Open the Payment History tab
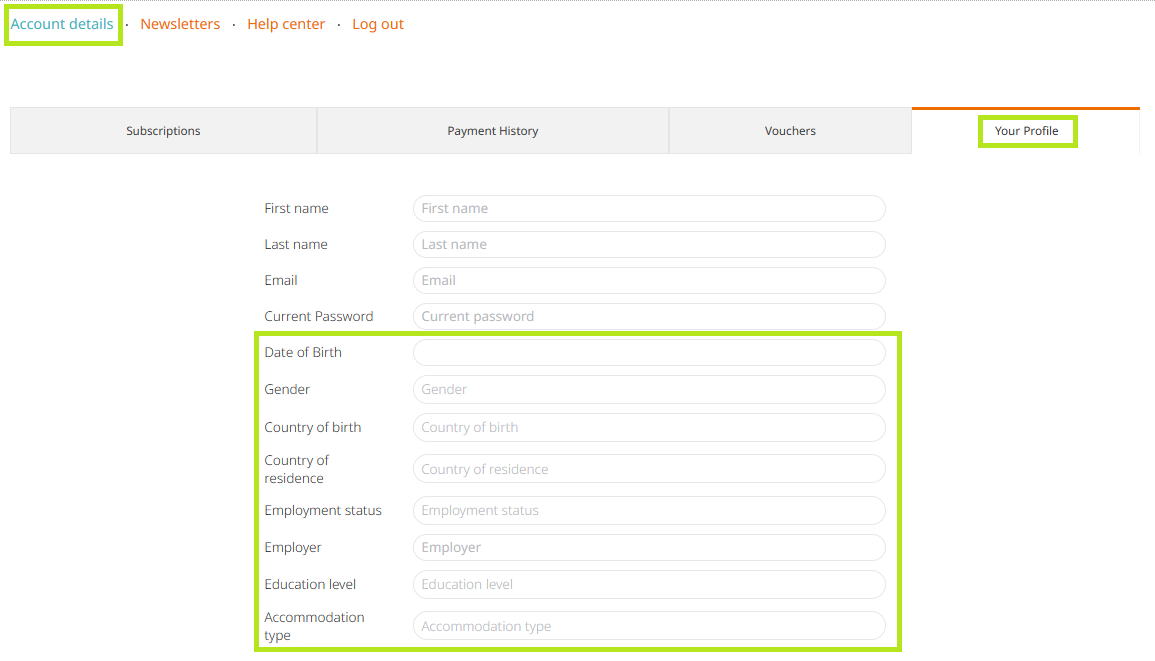The image size is (1155, 661). tap(493, 130)
